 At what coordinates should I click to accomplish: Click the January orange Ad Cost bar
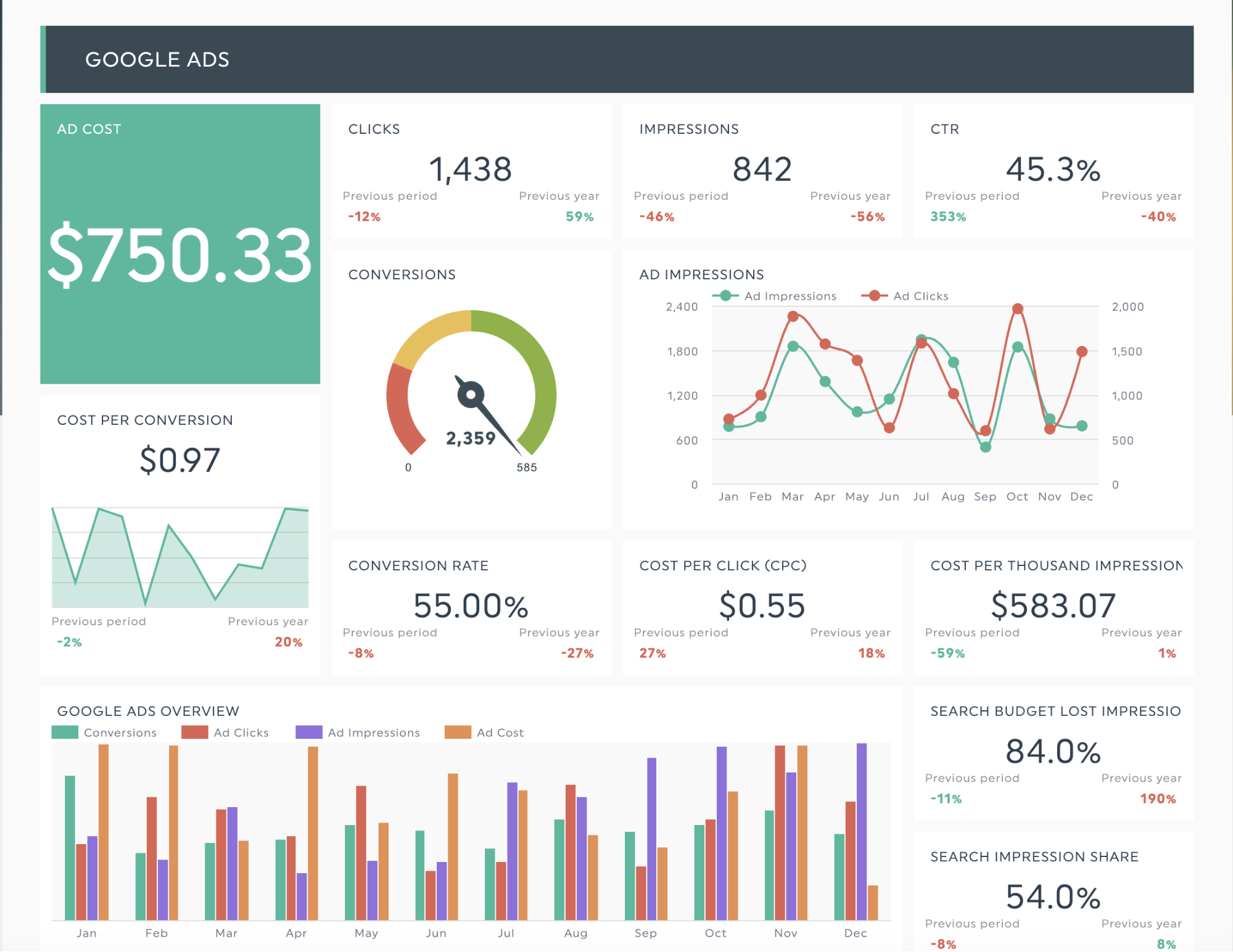[104, 832]
